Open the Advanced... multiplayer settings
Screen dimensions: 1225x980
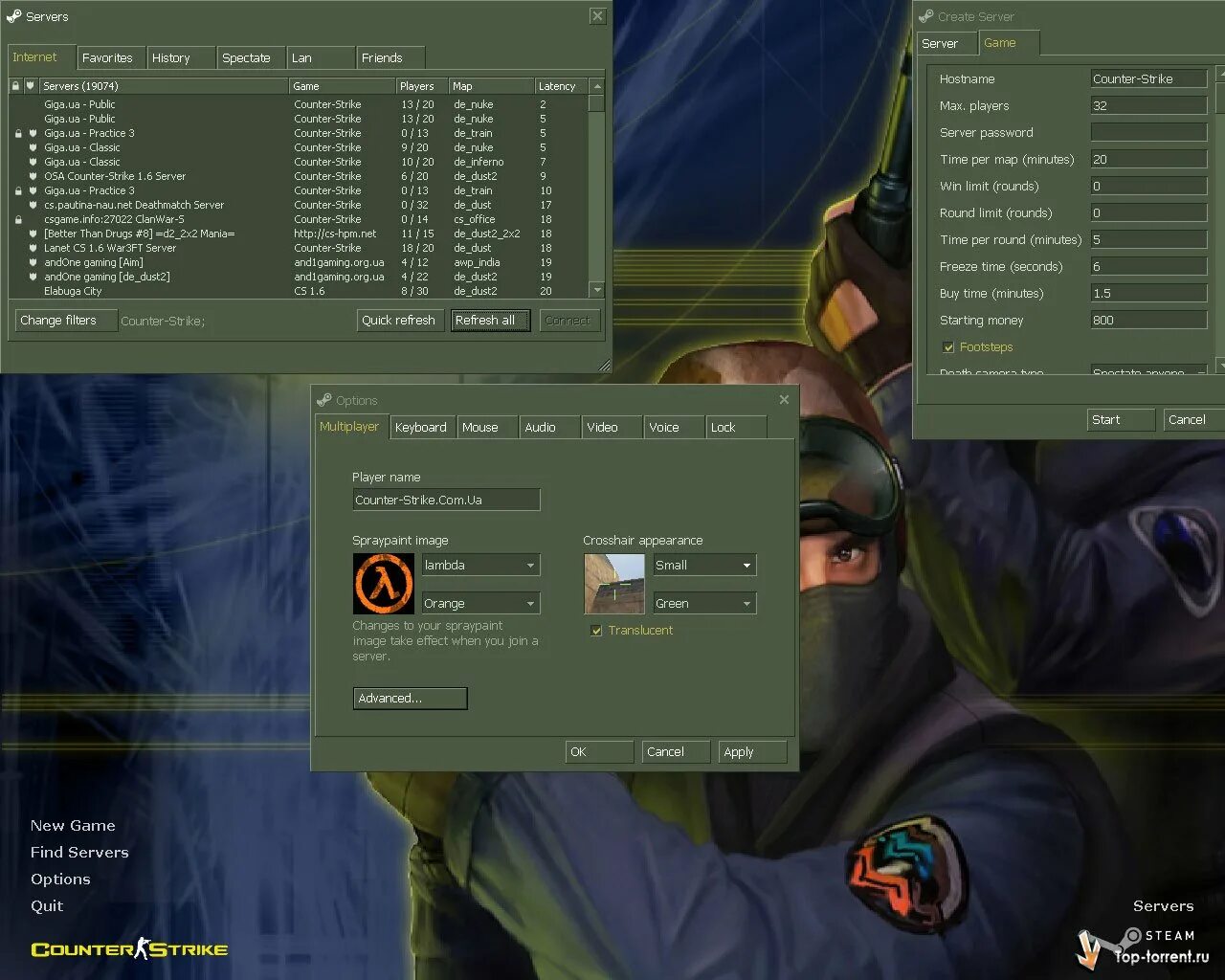[410, 699]
